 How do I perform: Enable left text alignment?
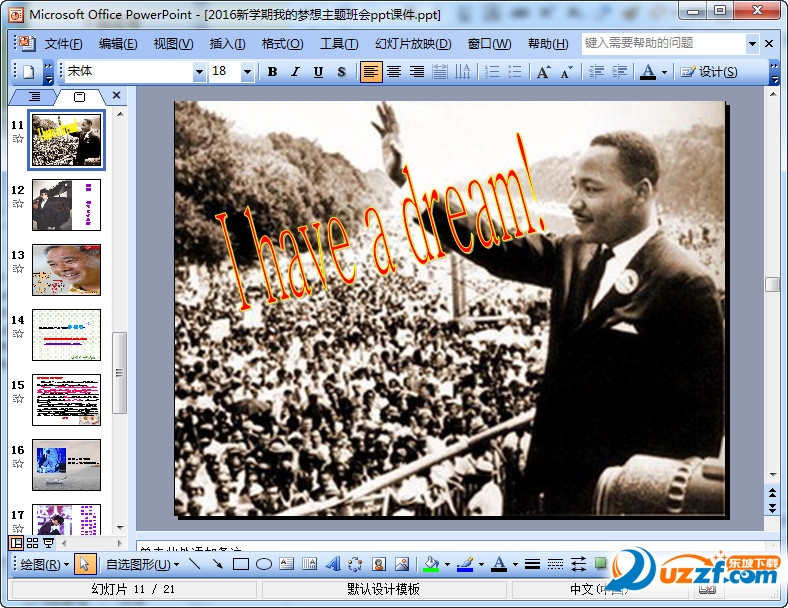pyautogui.click(x=370, y=72)
